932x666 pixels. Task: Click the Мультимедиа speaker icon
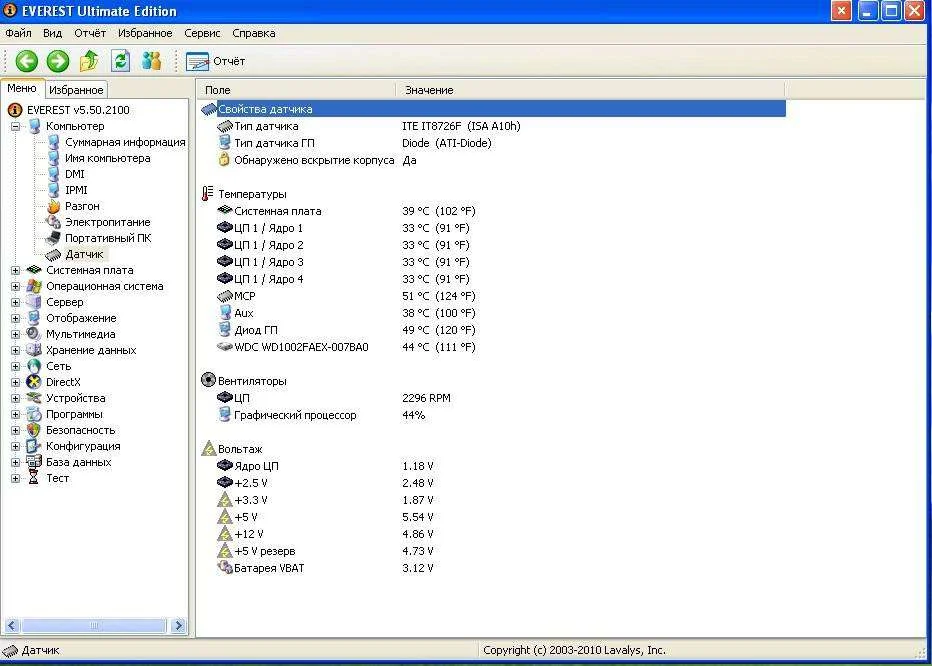coord(34,335)
